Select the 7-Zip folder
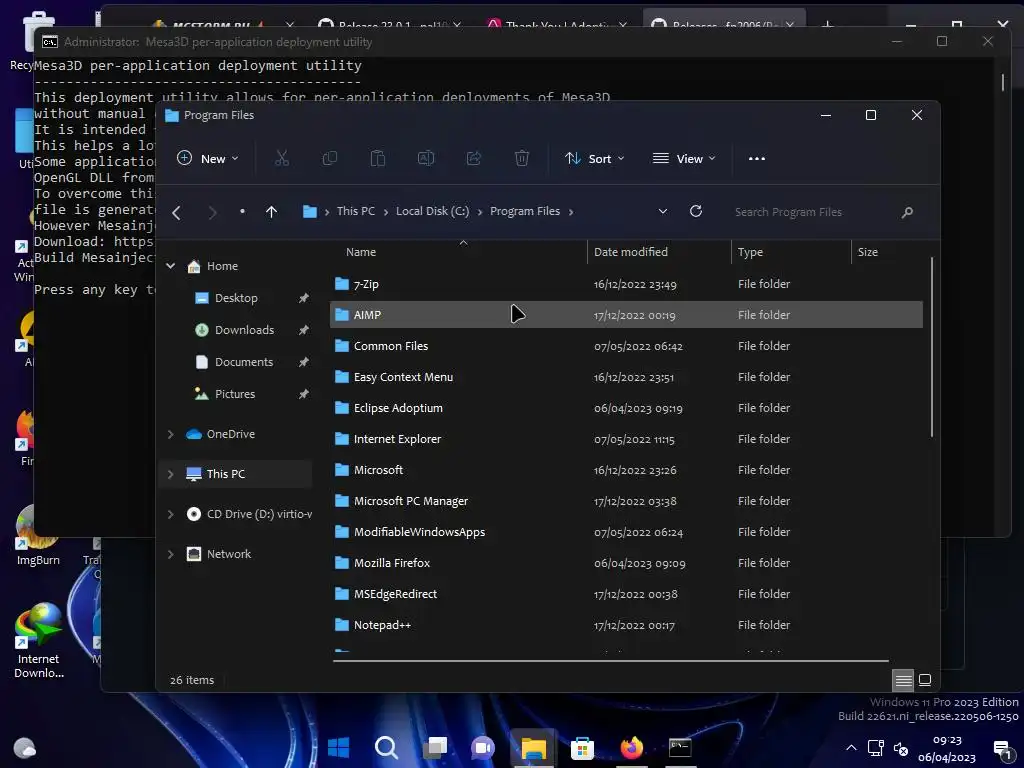This screenshot has height=768, width=1024. coord(626,284)
